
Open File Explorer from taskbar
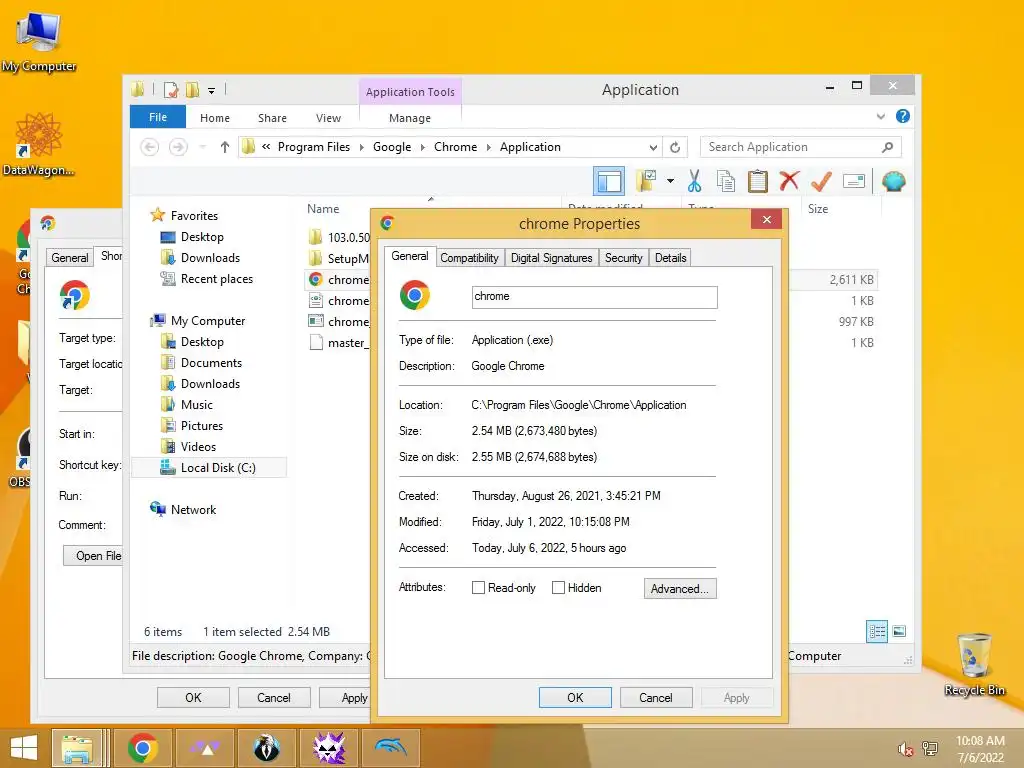76,748
